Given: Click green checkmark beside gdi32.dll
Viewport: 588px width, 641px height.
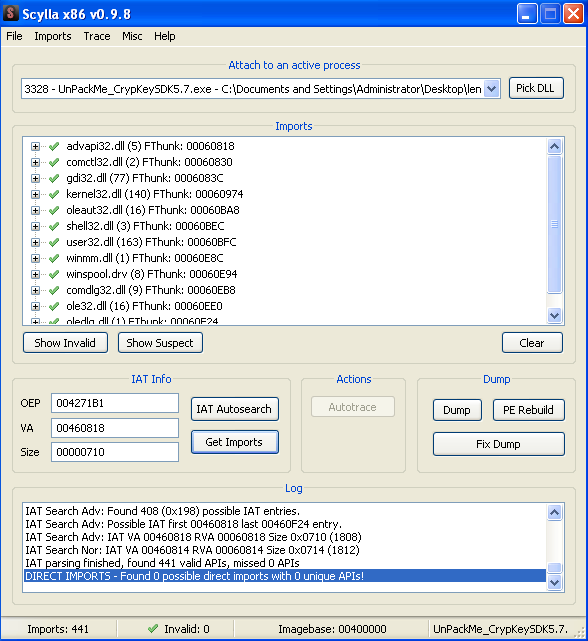Looking at the screenshot, I should click(54, 178).
